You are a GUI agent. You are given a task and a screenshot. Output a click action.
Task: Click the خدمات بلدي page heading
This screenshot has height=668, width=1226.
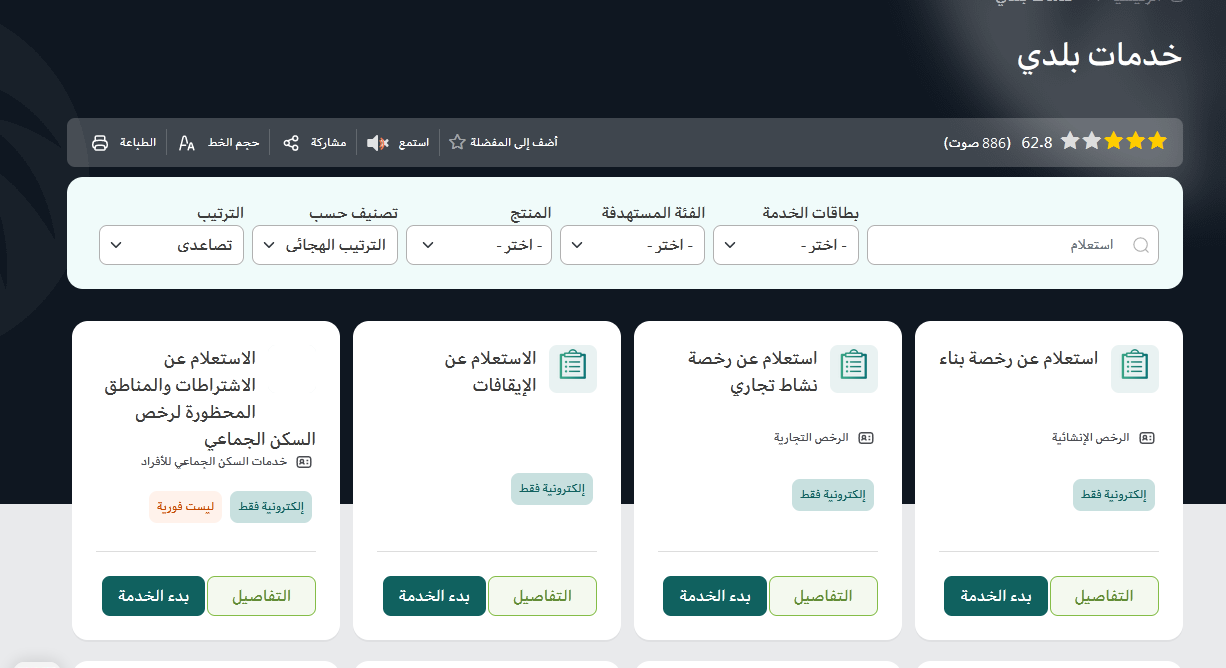click(x=1100, y=55)
